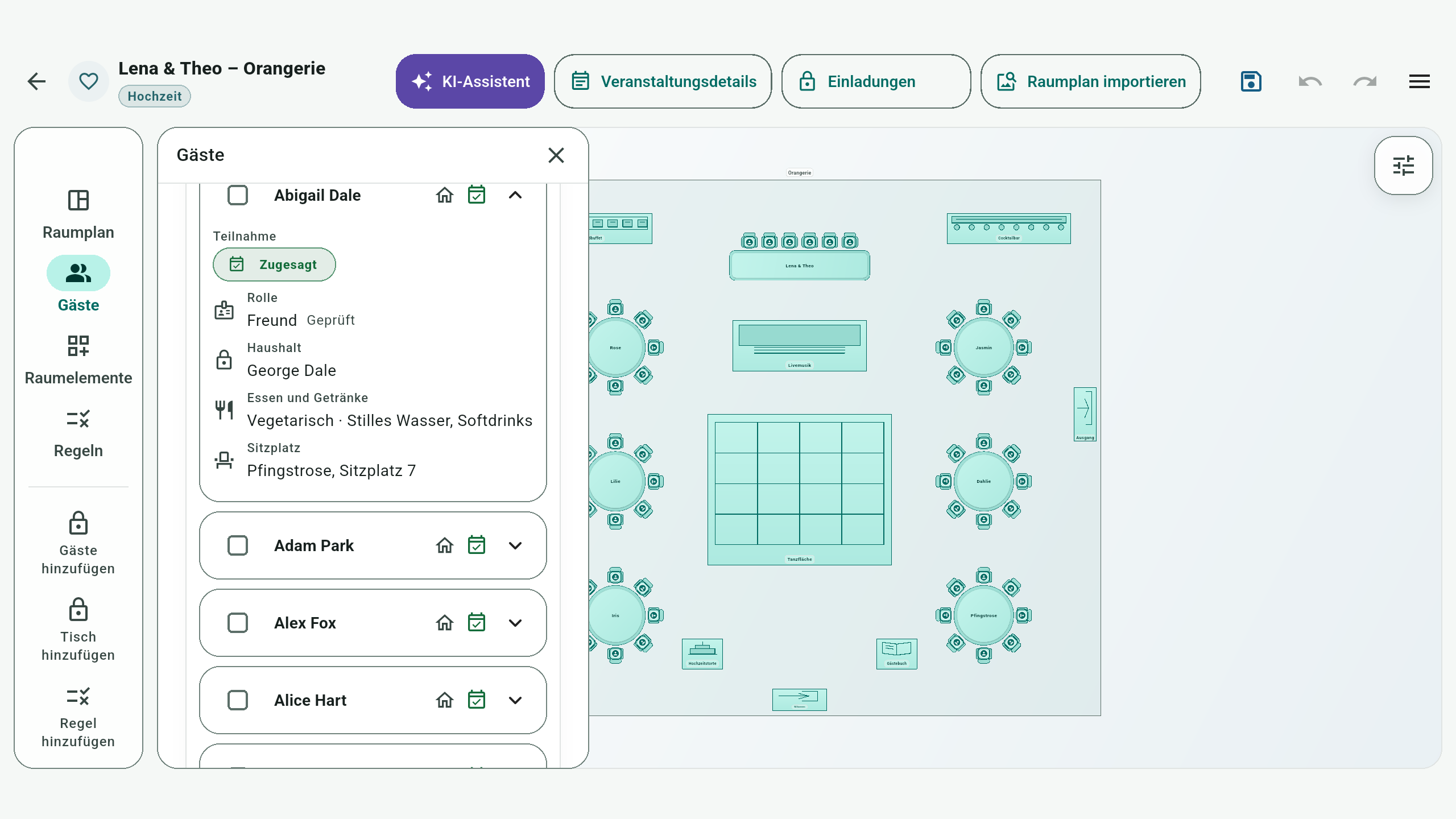This screenshot has width=1456, height=819.
Task: Switch to the Gäste tab
Action: (x=78, y=285)
